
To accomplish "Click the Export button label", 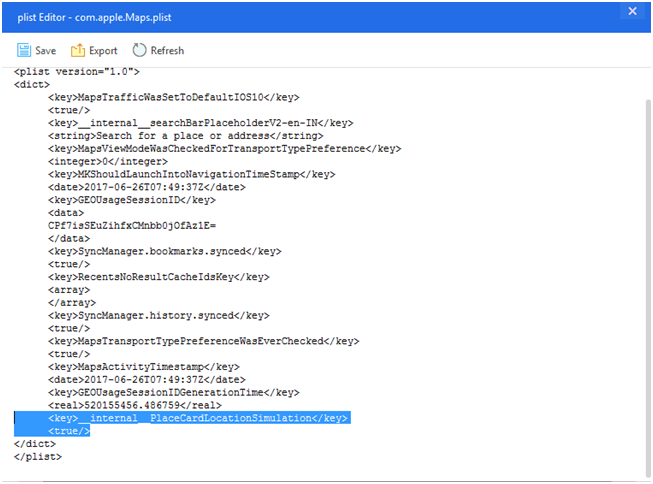I will (103, 51).
